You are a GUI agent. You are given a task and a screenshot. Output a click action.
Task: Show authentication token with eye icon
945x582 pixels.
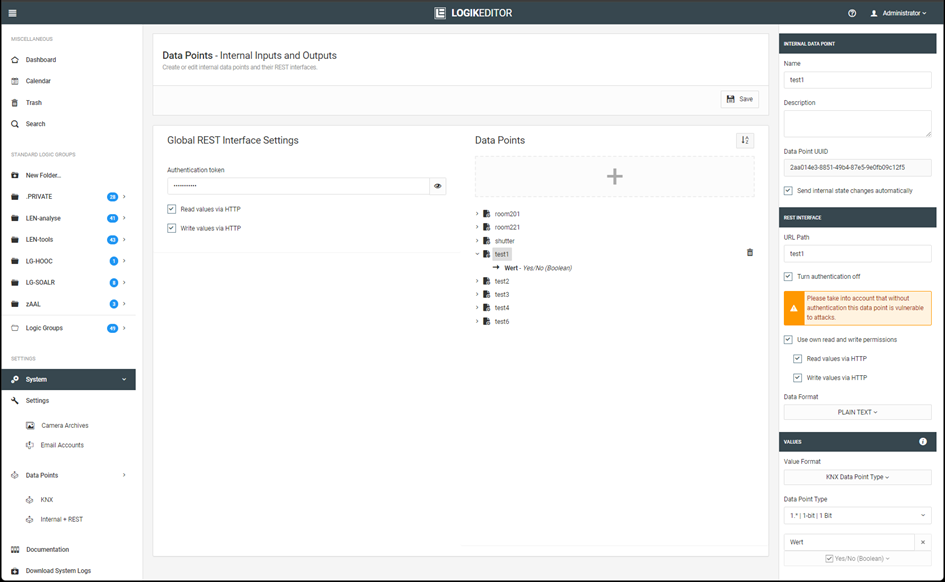pos(438,186)
